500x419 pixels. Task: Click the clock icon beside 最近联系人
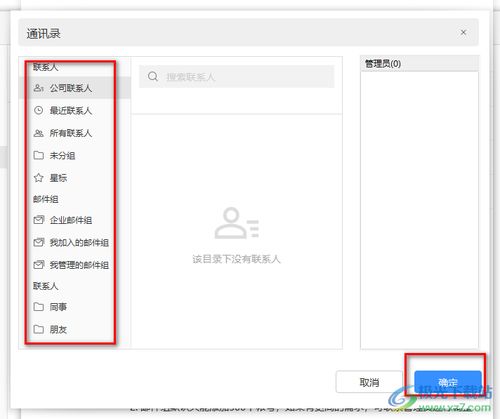[x=39, y=110]
